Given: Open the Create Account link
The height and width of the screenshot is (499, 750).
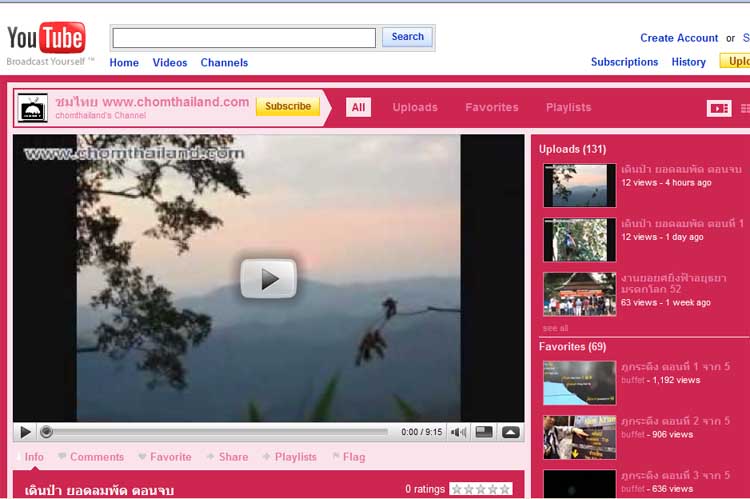Looking at the screenshot, I should (679, 38).
